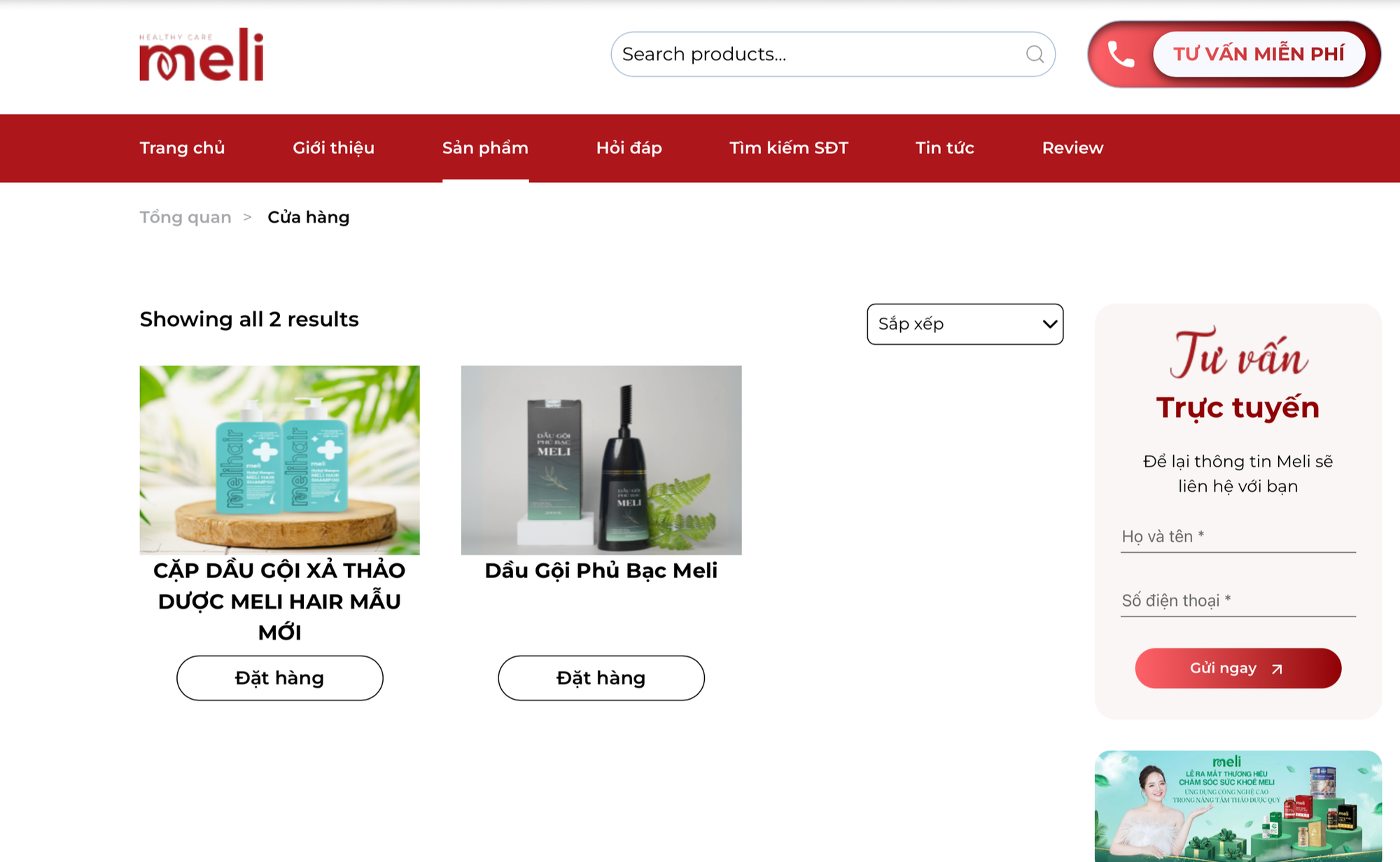Screen dimensions: 1400x862
Task: Go to Giới thiệu page
Action: 333,148
